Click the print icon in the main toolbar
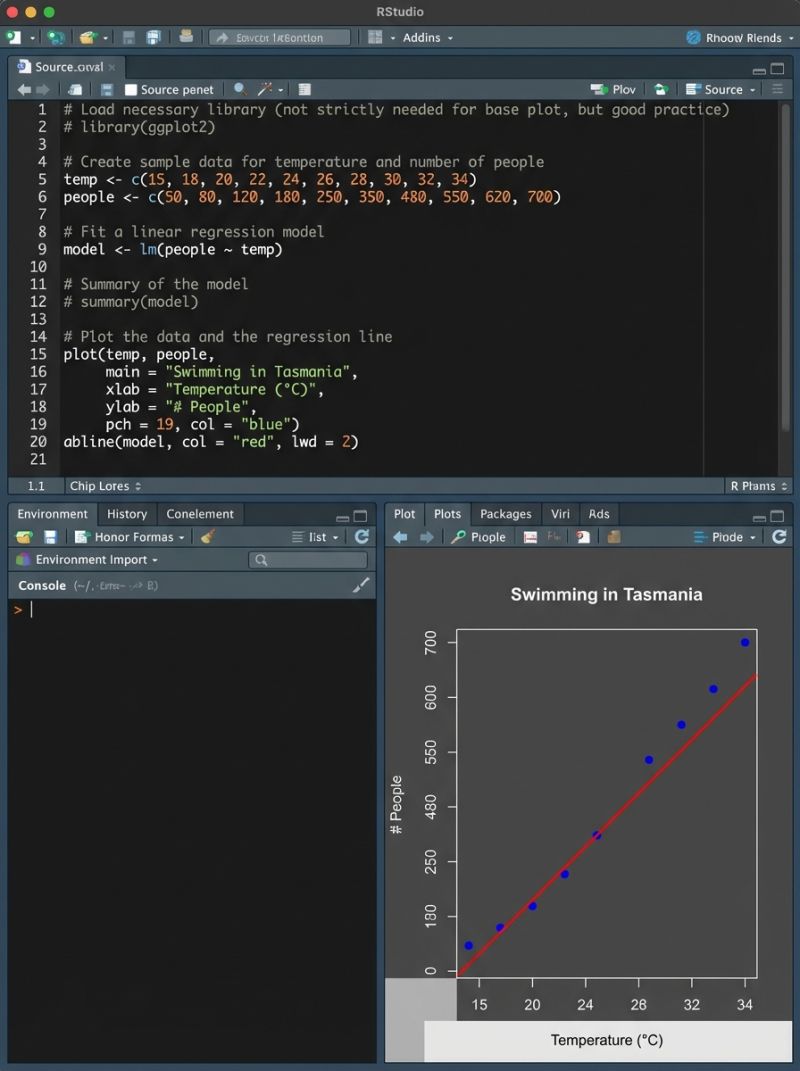 pyautogui.click(x=186, y=37)
